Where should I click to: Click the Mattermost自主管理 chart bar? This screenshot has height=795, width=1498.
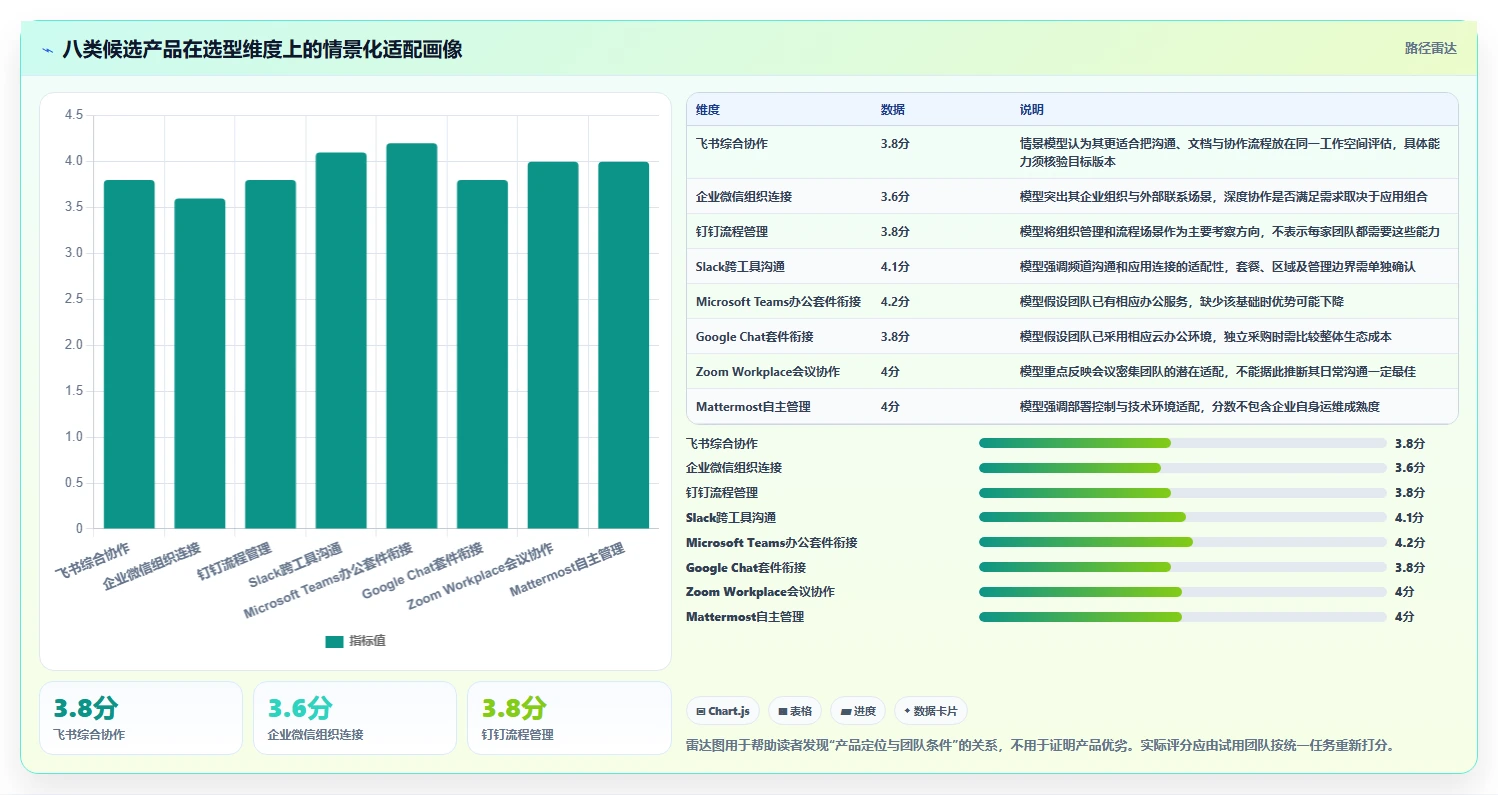pyautogui.click(x=624, y=345)
